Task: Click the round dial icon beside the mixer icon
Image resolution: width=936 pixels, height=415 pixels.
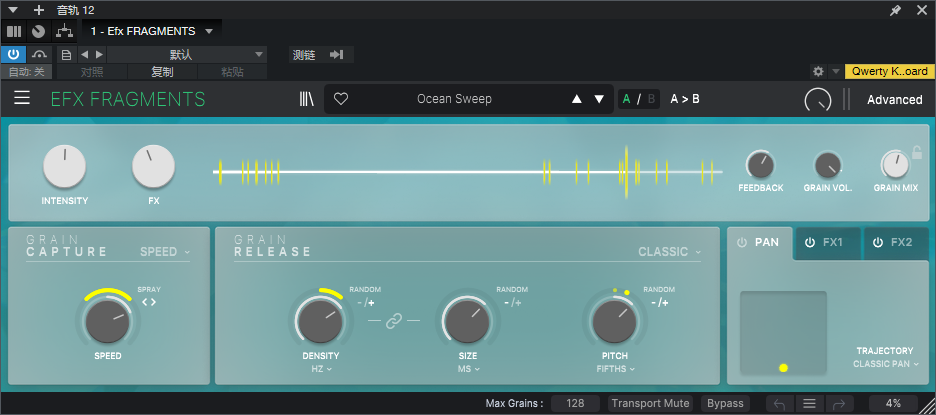Action: (x=39, y=31)
